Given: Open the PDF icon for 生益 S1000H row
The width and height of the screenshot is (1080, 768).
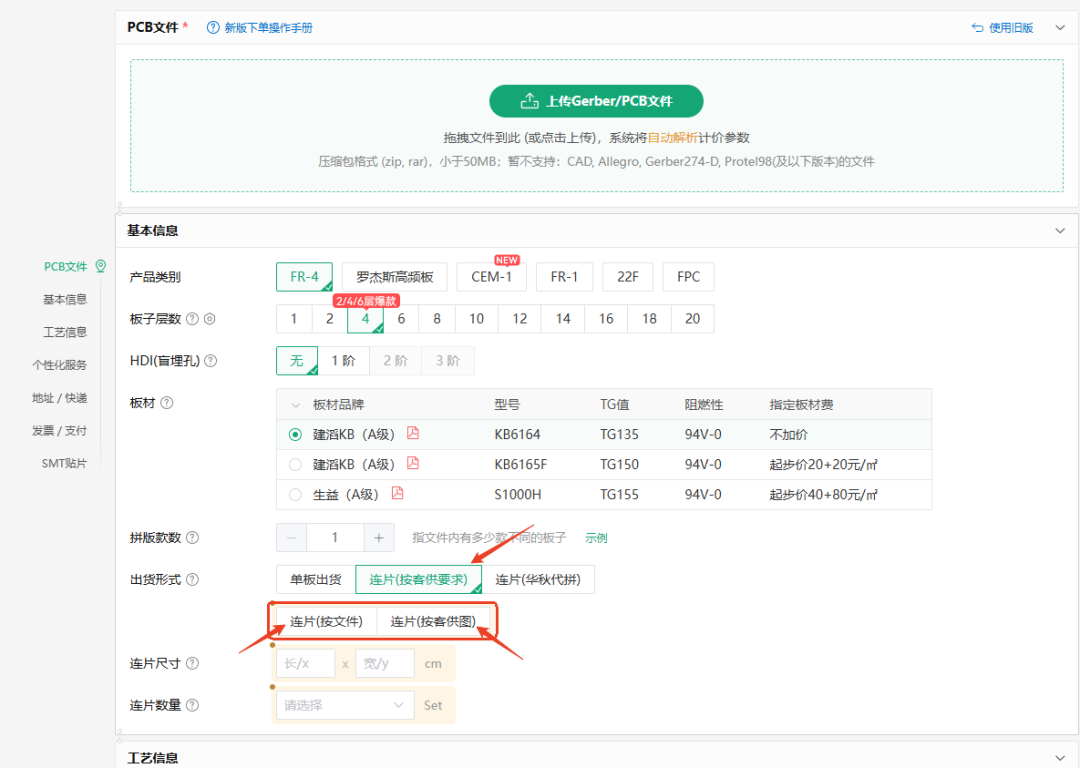Looking at the screenshot, I should click(x=397, y=493).
